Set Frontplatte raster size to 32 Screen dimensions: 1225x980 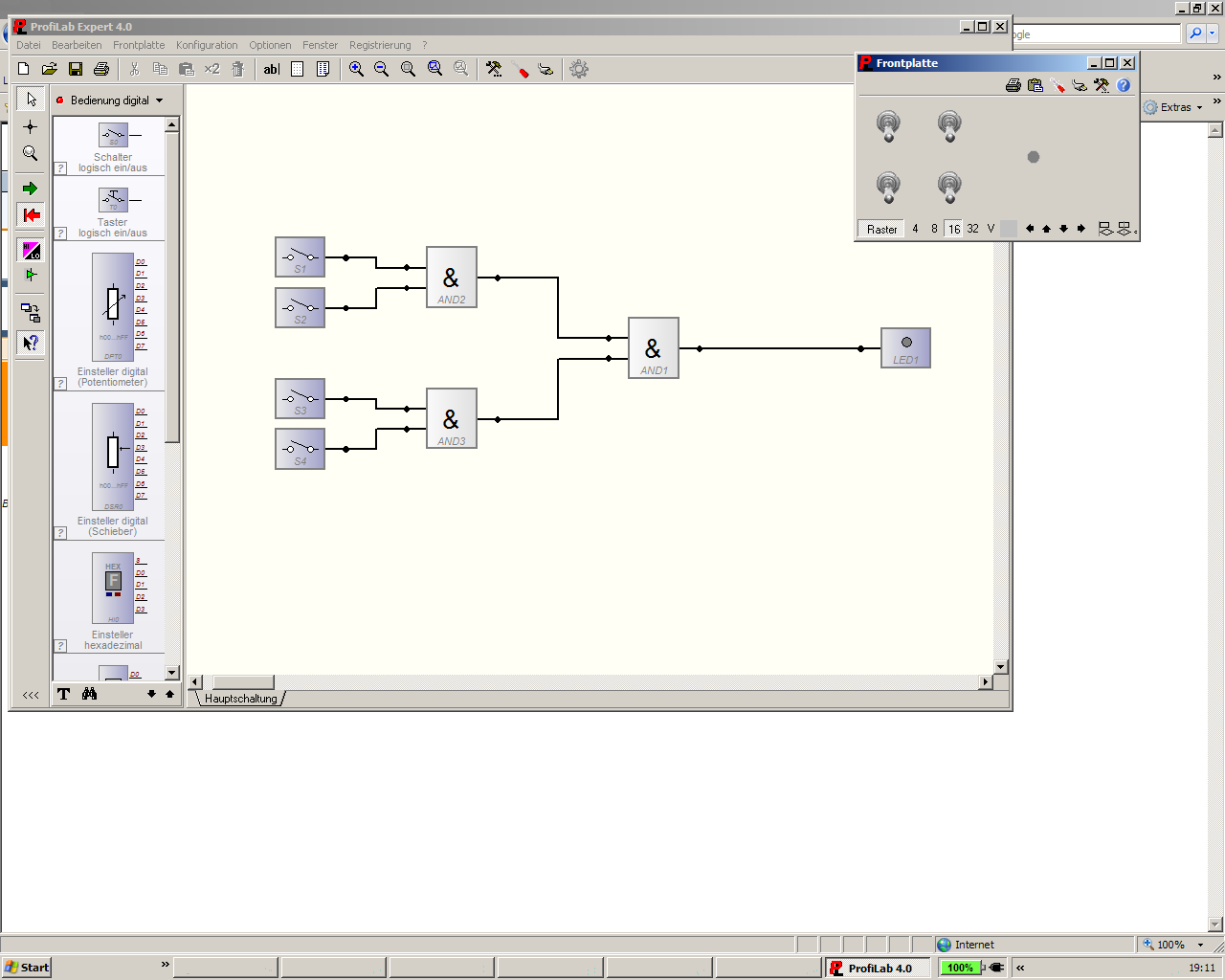[972, 229]
